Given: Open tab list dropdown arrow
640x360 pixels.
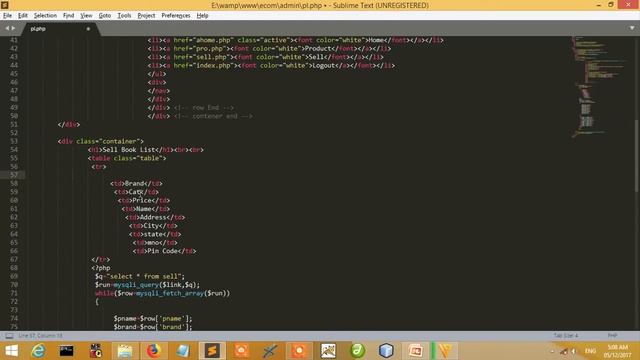Looking at the screenshot, I should coord(632,28).
